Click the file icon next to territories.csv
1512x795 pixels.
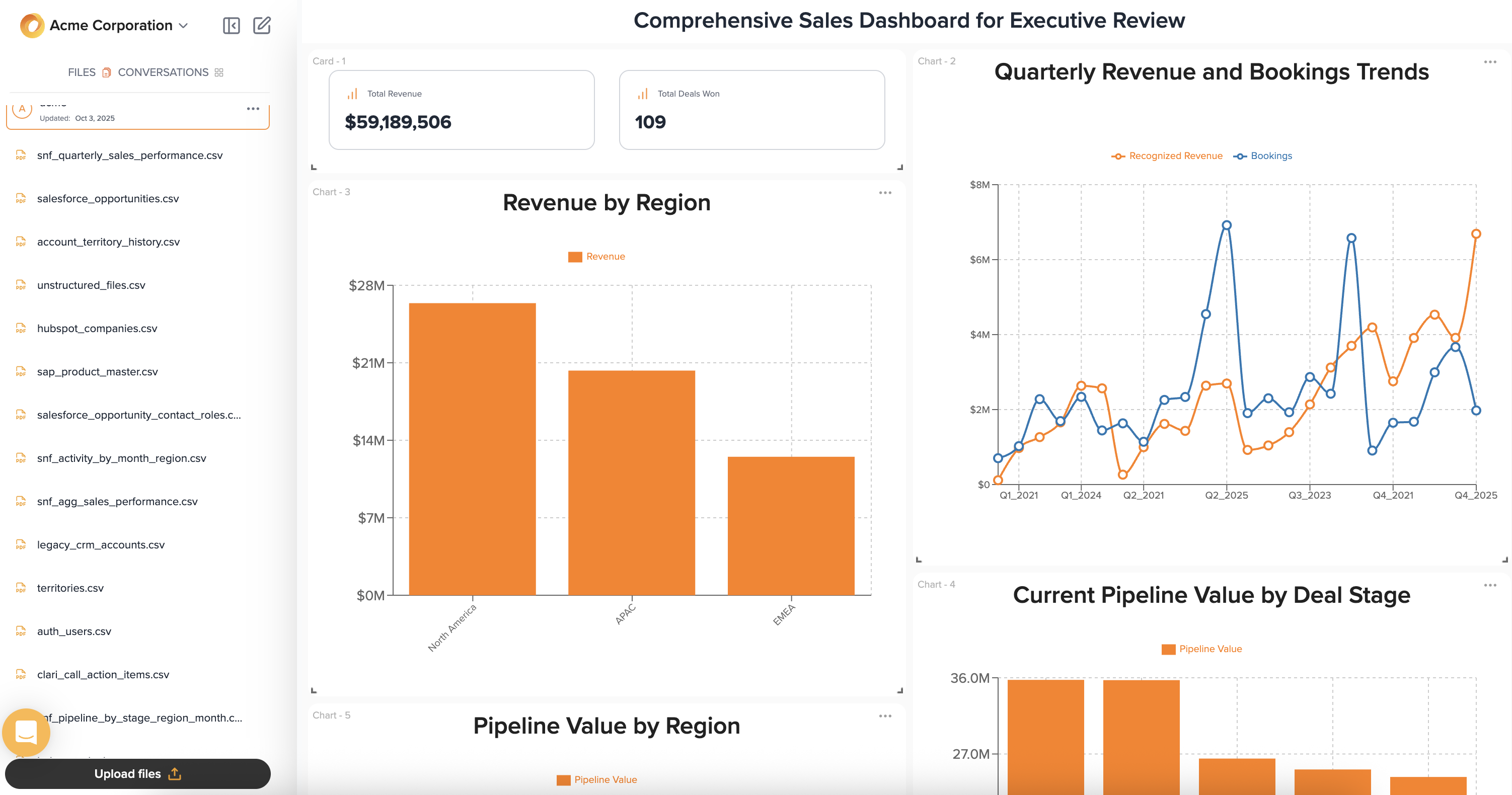(x=21, y=588)
